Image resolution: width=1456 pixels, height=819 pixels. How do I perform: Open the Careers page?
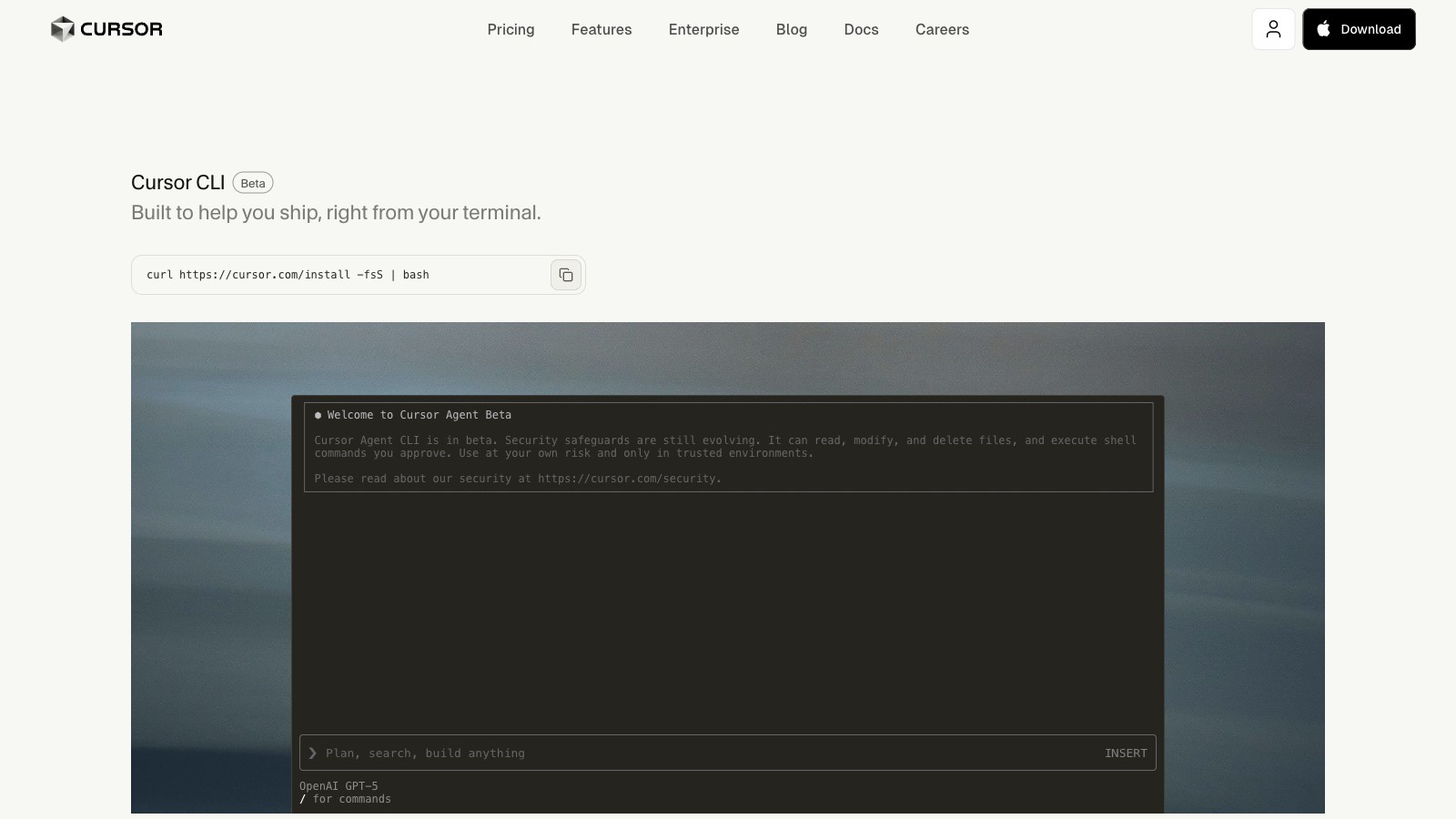click(x=942, y=29)
